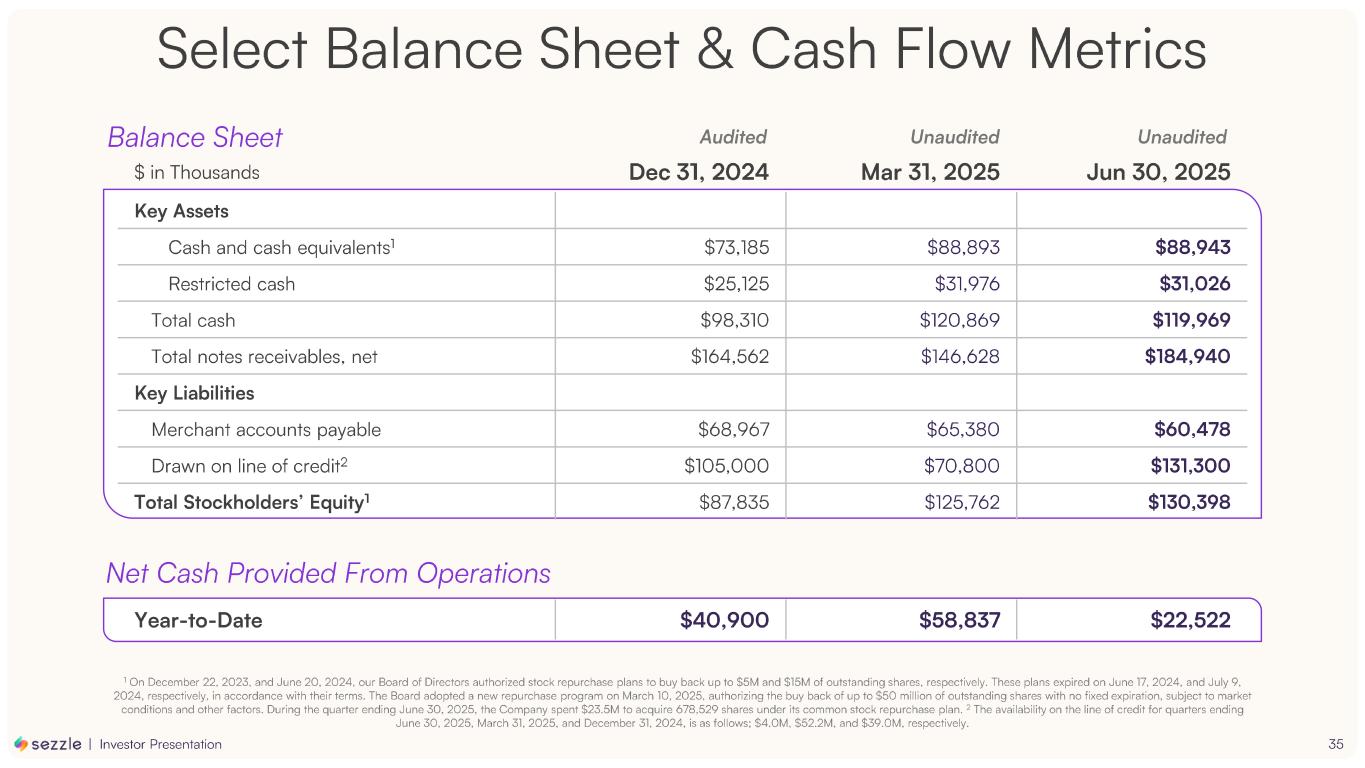The height and width of the screenshot is (768, 1365).
Task: Click the Drawn on line of credit label
Action: pos(249,466)
